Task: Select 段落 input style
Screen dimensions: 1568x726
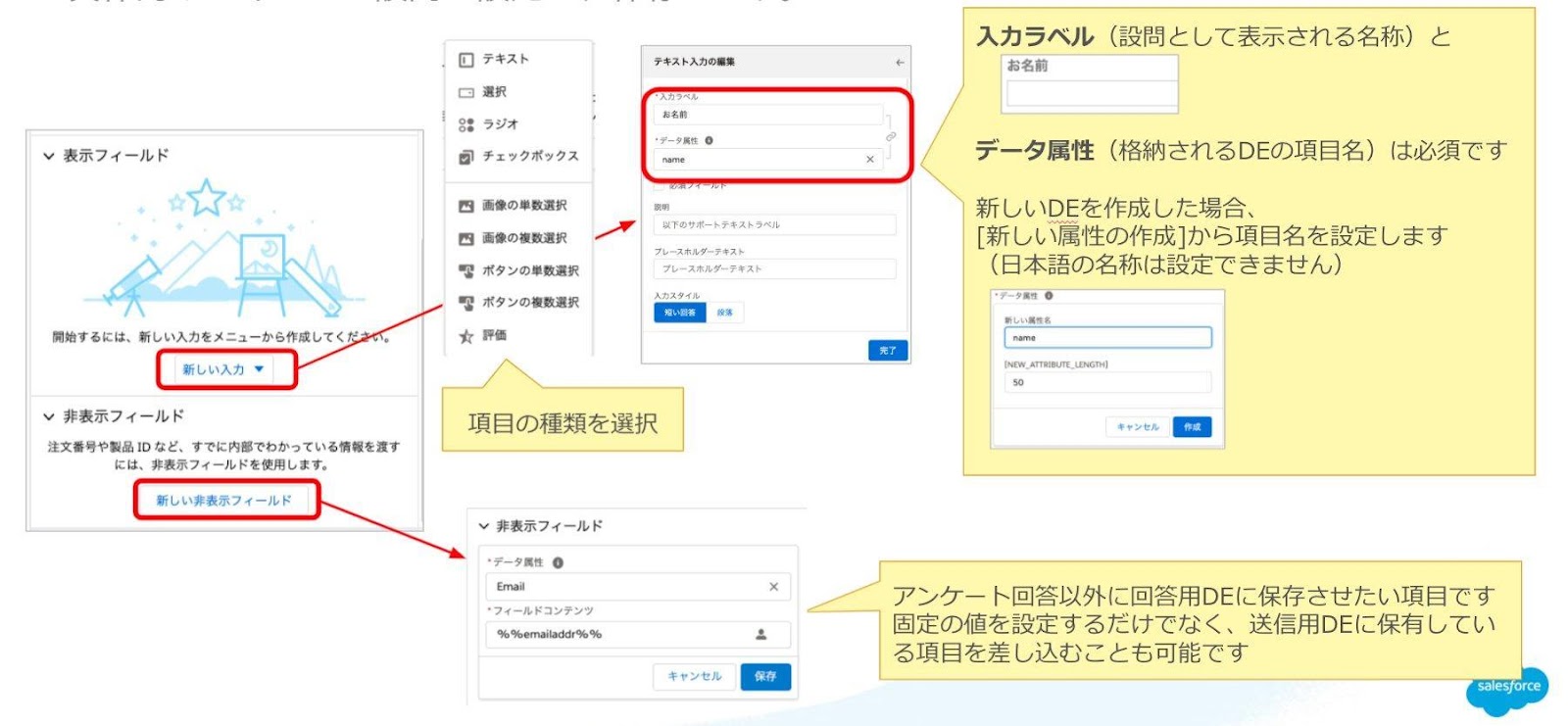Action: (725, 313)
